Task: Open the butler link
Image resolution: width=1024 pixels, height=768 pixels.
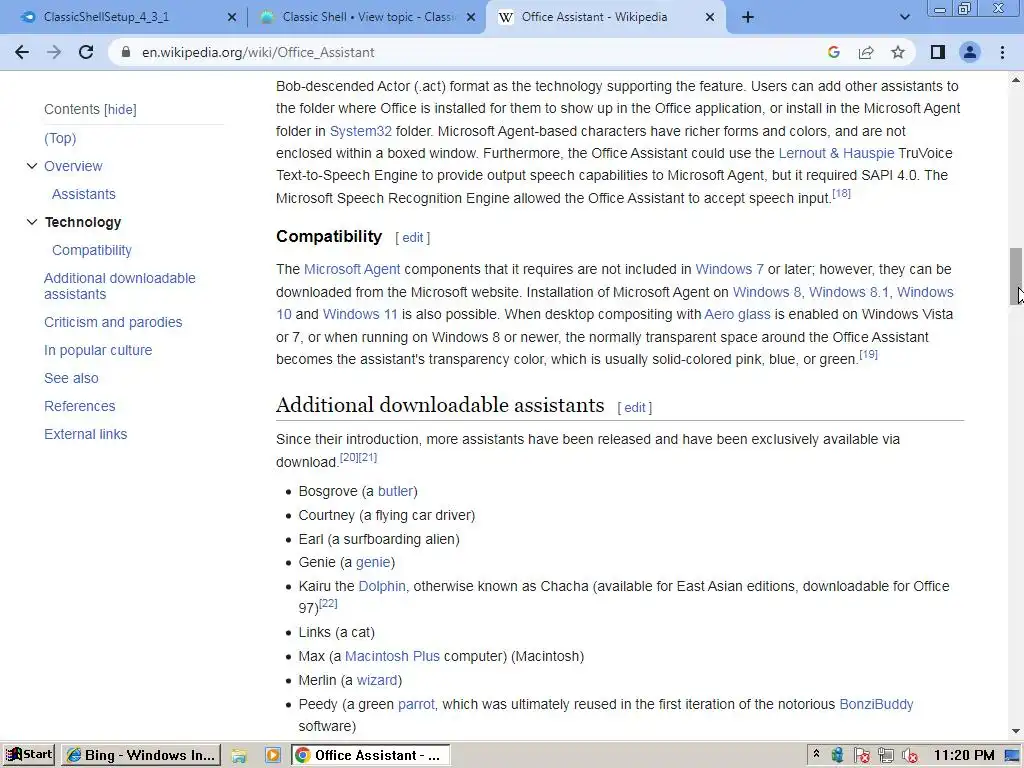Action: [395, 492]
